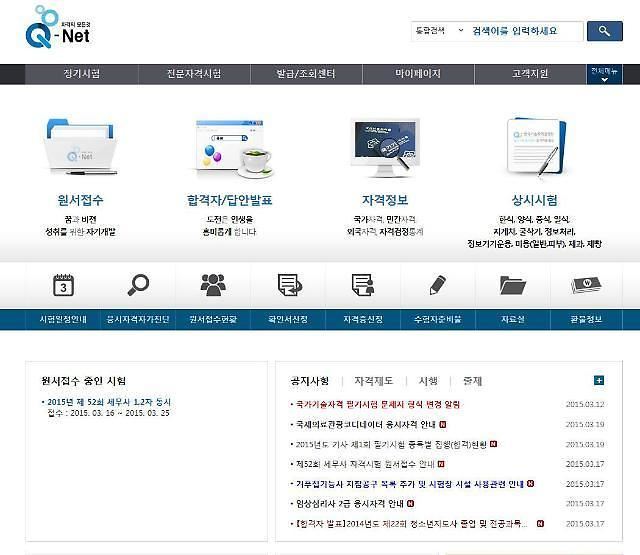Open the 제52회 세무사 자격시험 원서접수 notice

[x=365, y=464]
